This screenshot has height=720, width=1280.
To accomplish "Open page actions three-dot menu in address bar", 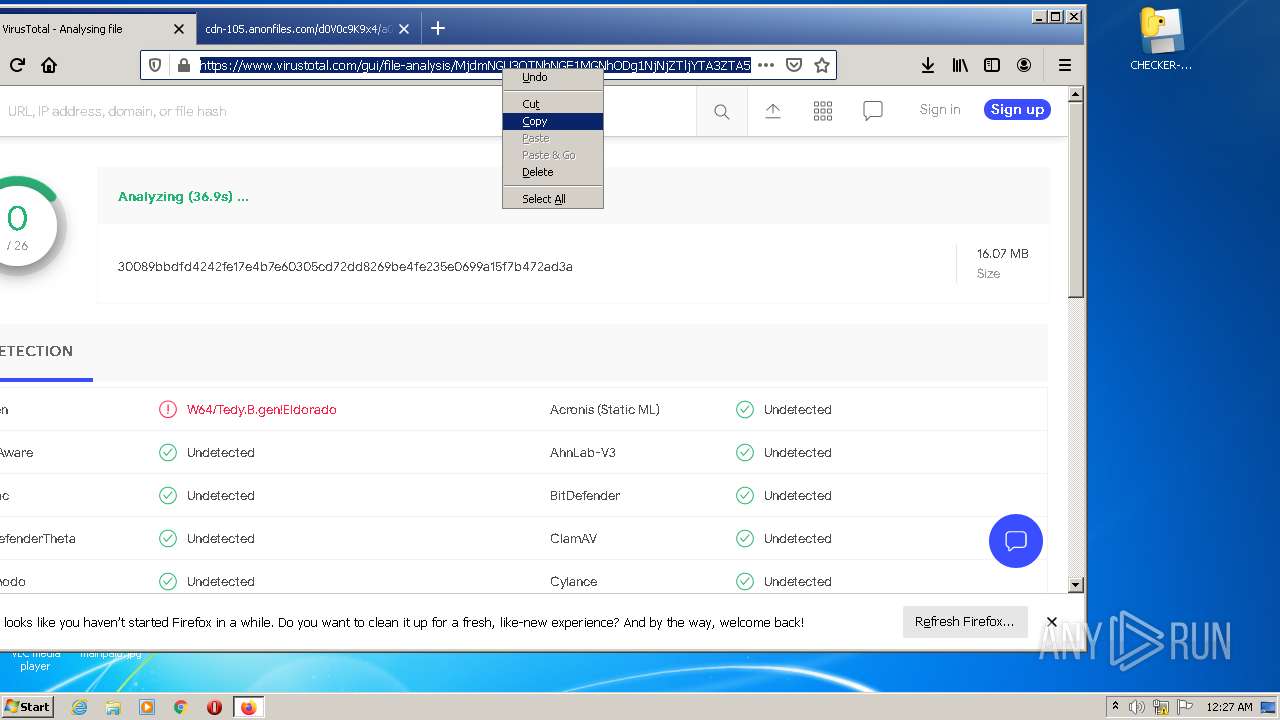I will click(766, 65).
